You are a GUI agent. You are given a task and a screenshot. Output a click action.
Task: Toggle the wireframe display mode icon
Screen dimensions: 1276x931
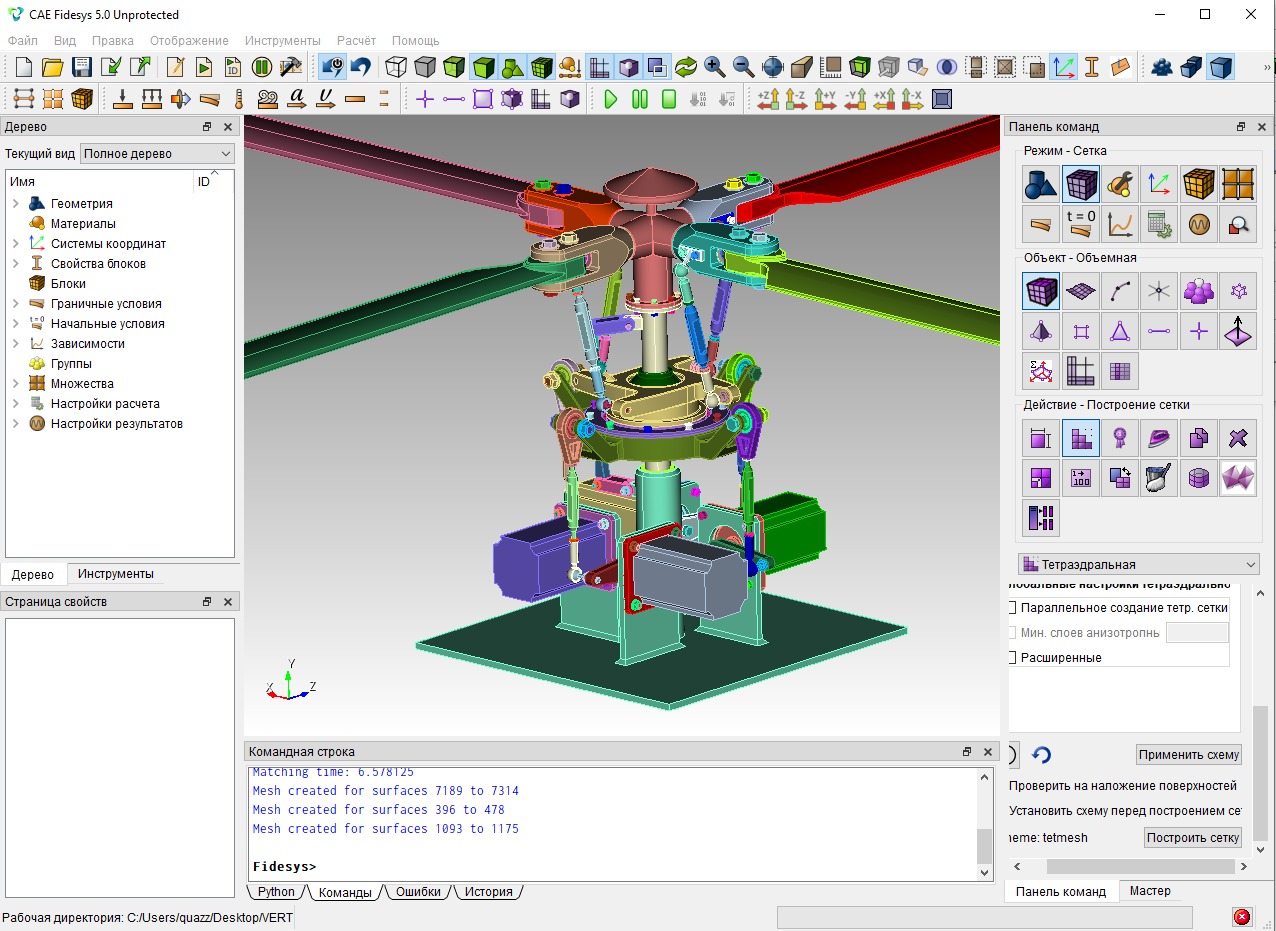pos(396,67)
